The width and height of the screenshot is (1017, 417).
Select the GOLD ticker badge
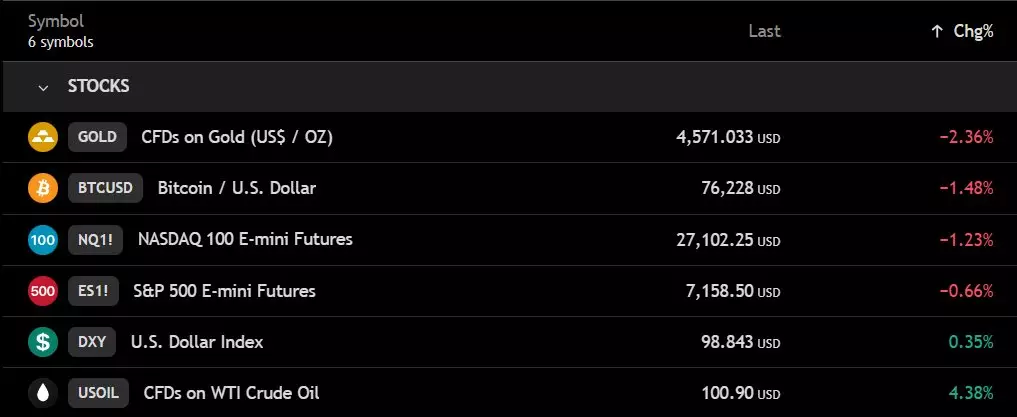97,137
